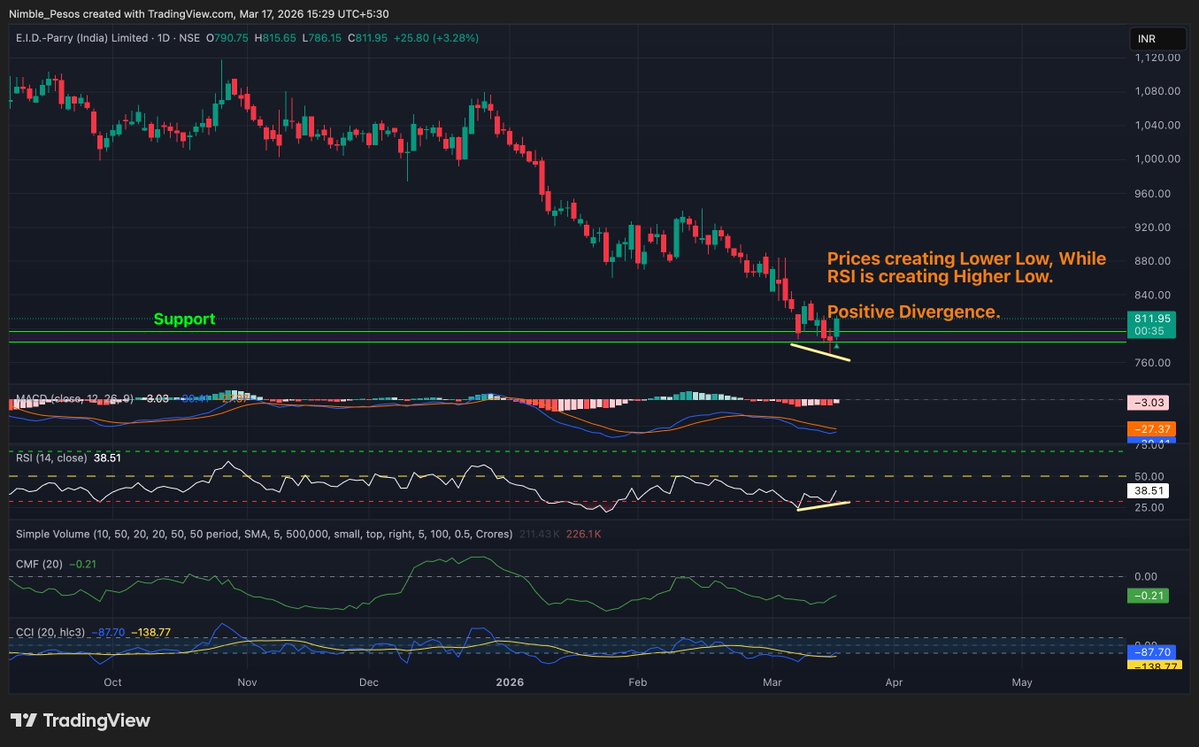Screen dimensions: 1199x747
Task: Click the green -0.21 CMF axis tag
Action: (1148, 596)
